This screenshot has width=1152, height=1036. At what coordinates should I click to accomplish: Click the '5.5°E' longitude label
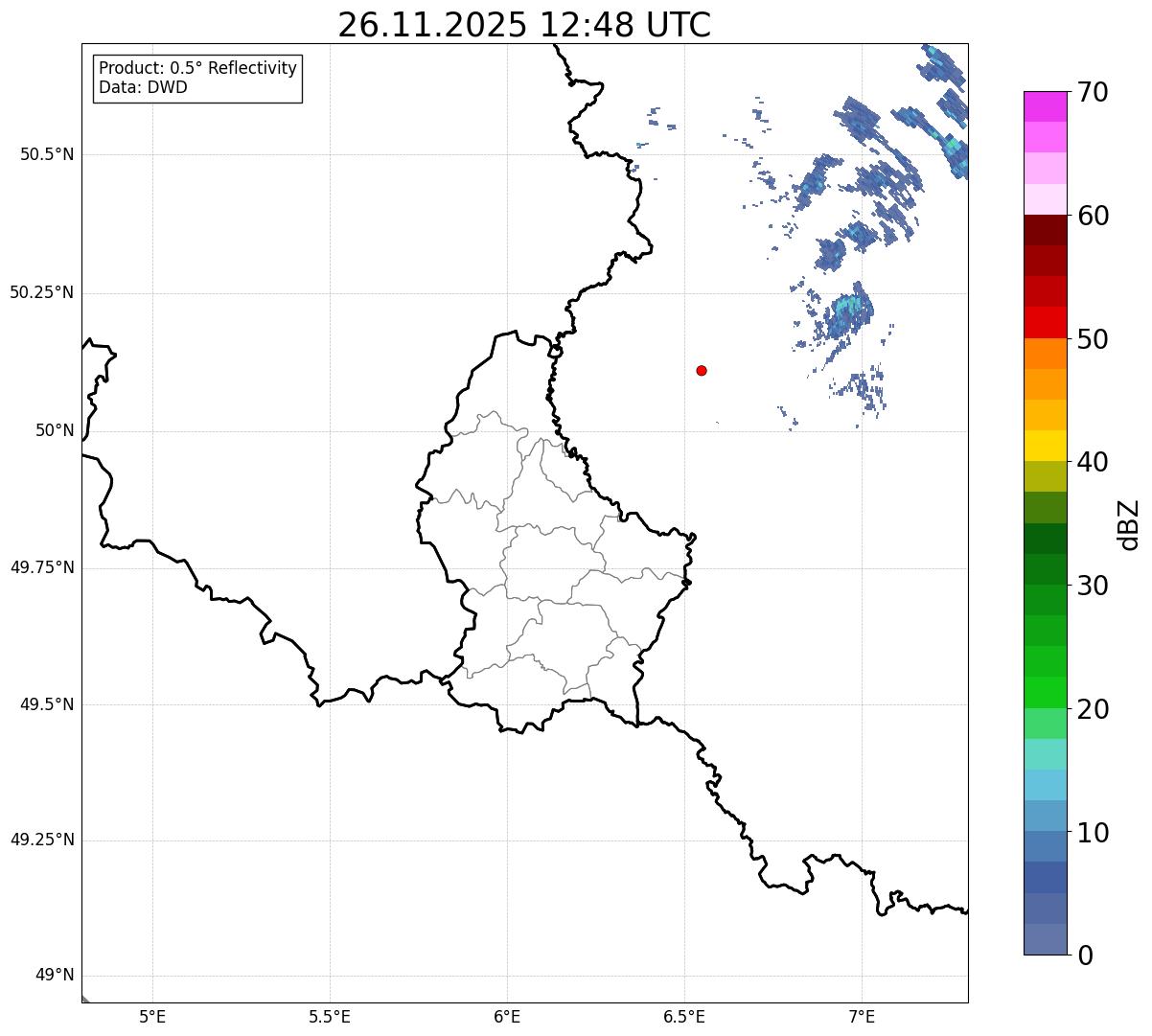point(330,1016)
